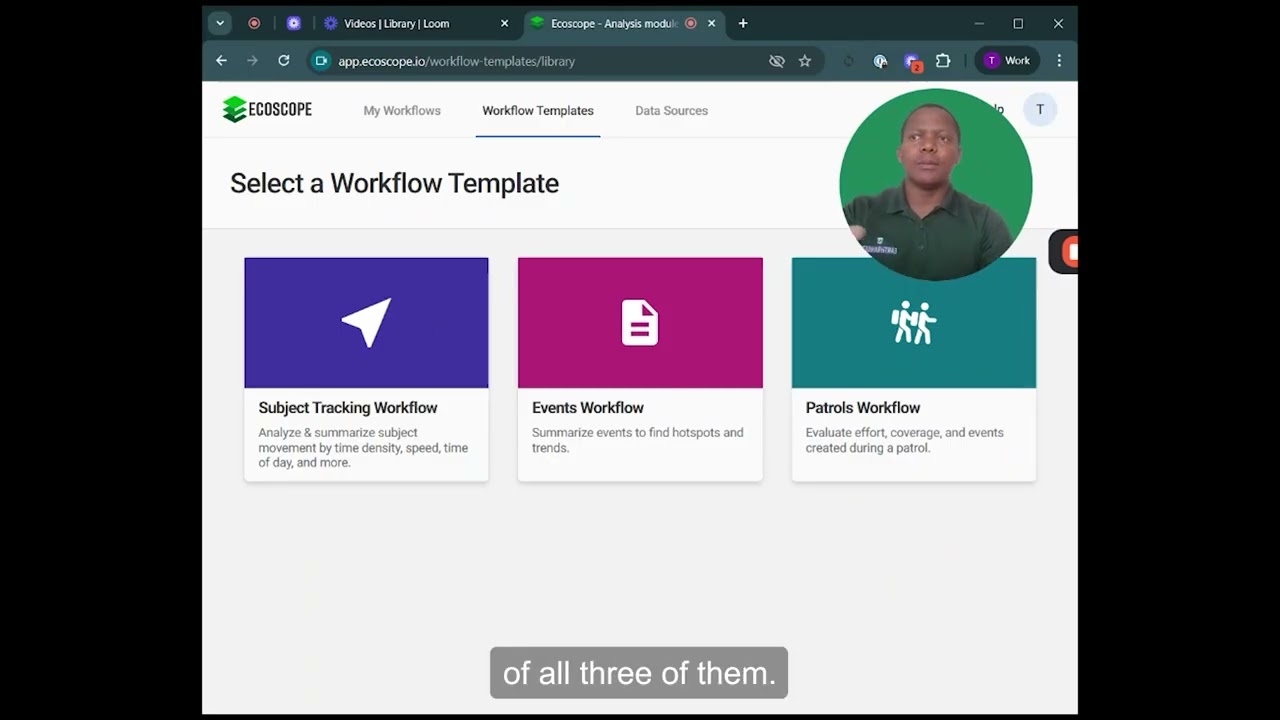1280x720 pixels.
Task: Click 'Analyze & summarize subject movement' description
Action: point(363,448)
